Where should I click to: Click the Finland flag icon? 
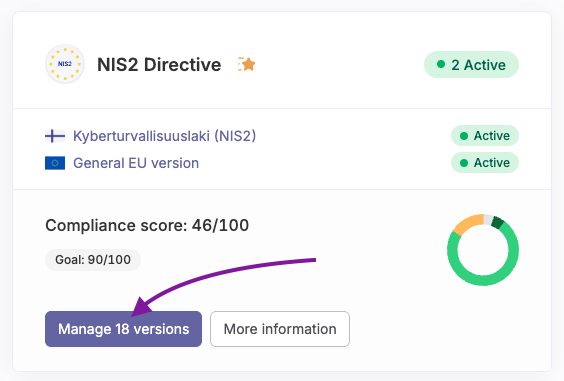coord(55,136)
